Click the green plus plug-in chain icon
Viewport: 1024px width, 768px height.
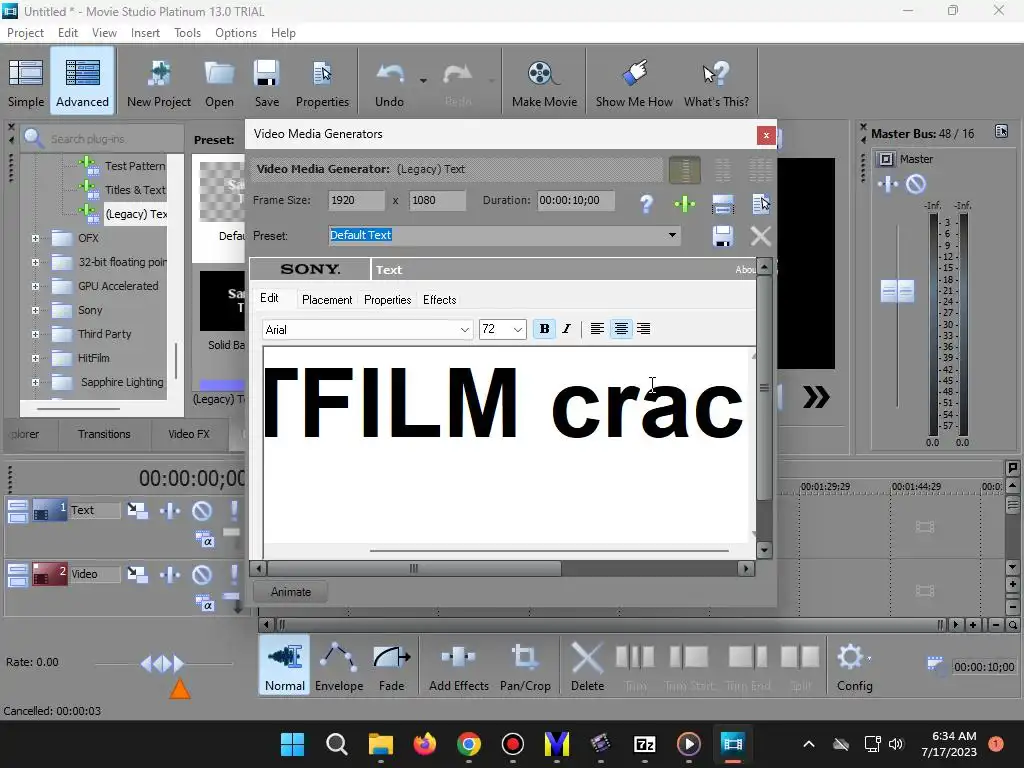point(684,204)
